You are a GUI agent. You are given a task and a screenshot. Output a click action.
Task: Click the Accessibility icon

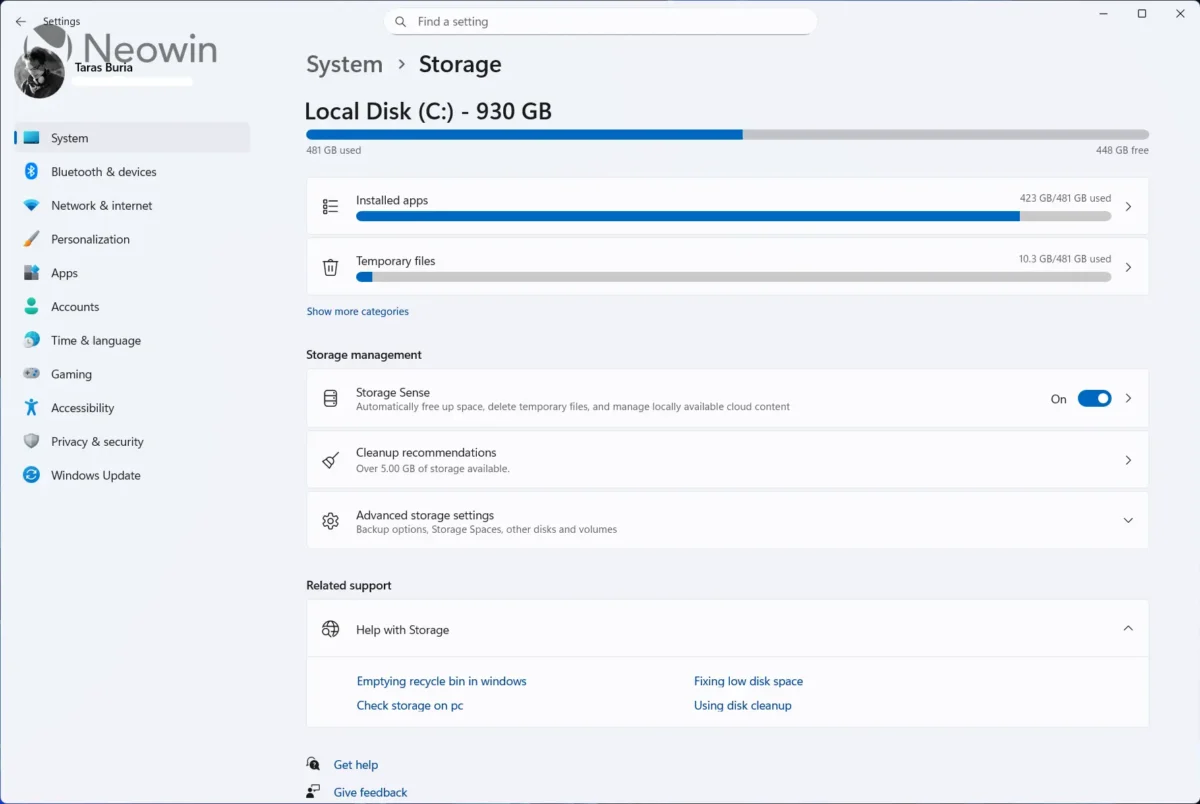click(x=31, y=407)
